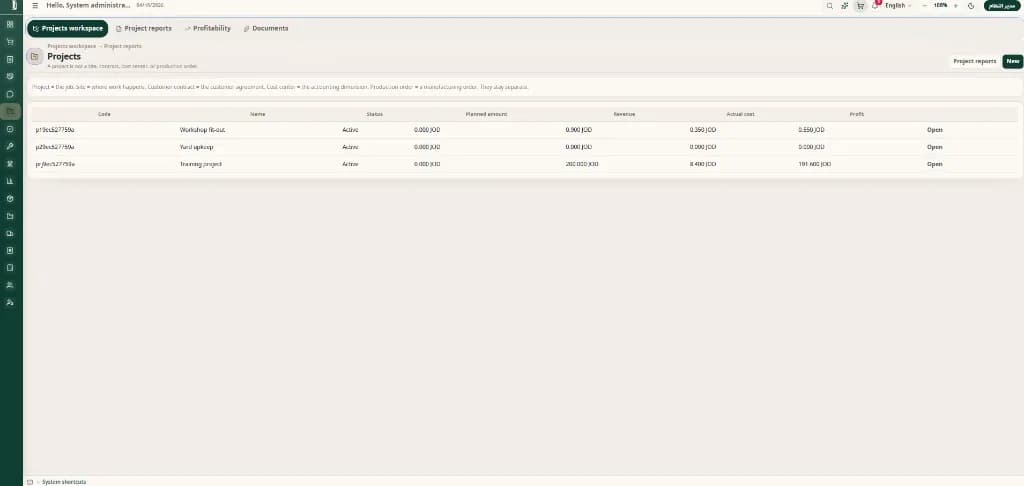Click the project code of Yard upkeep
1024x486 pixels.
coord(55,147)
